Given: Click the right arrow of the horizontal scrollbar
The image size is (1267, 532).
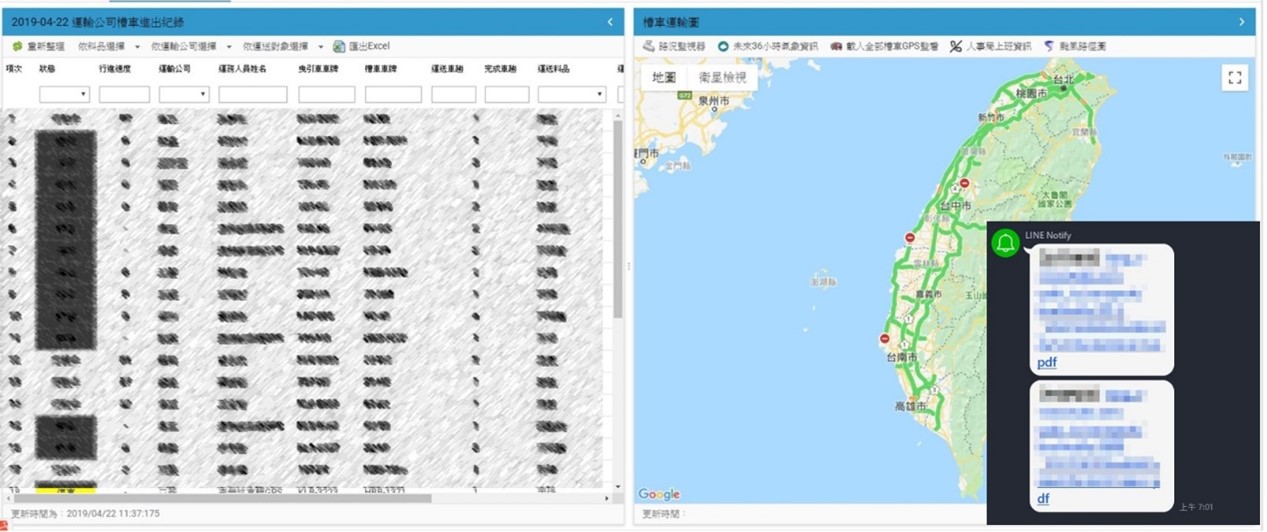Looking at the screenshot, I should (x=606, y=498).
